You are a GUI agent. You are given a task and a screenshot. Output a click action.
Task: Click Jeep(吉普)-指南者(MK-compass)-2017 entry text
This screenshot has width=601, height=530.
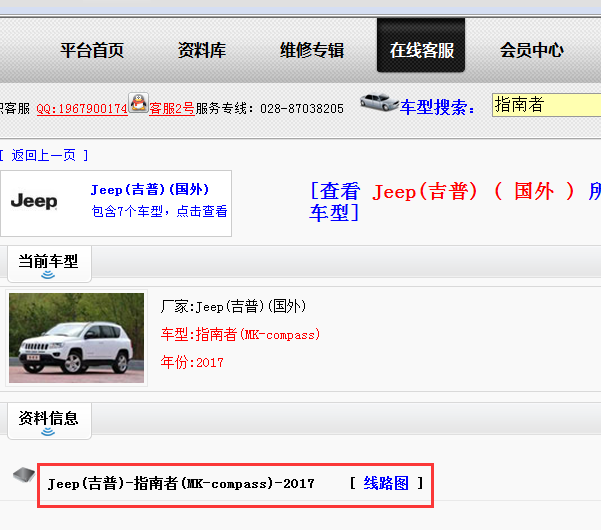(181, 484)
